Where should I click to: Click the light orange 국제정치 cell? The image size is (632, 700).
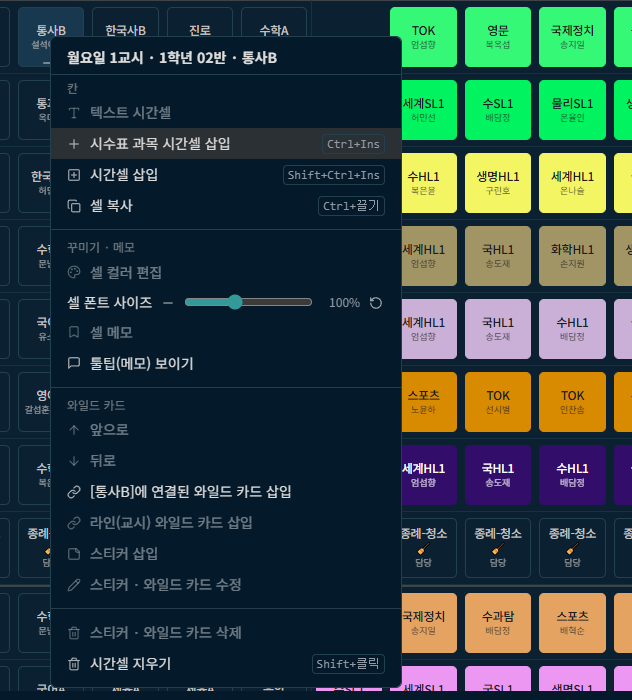pos(429,623)
